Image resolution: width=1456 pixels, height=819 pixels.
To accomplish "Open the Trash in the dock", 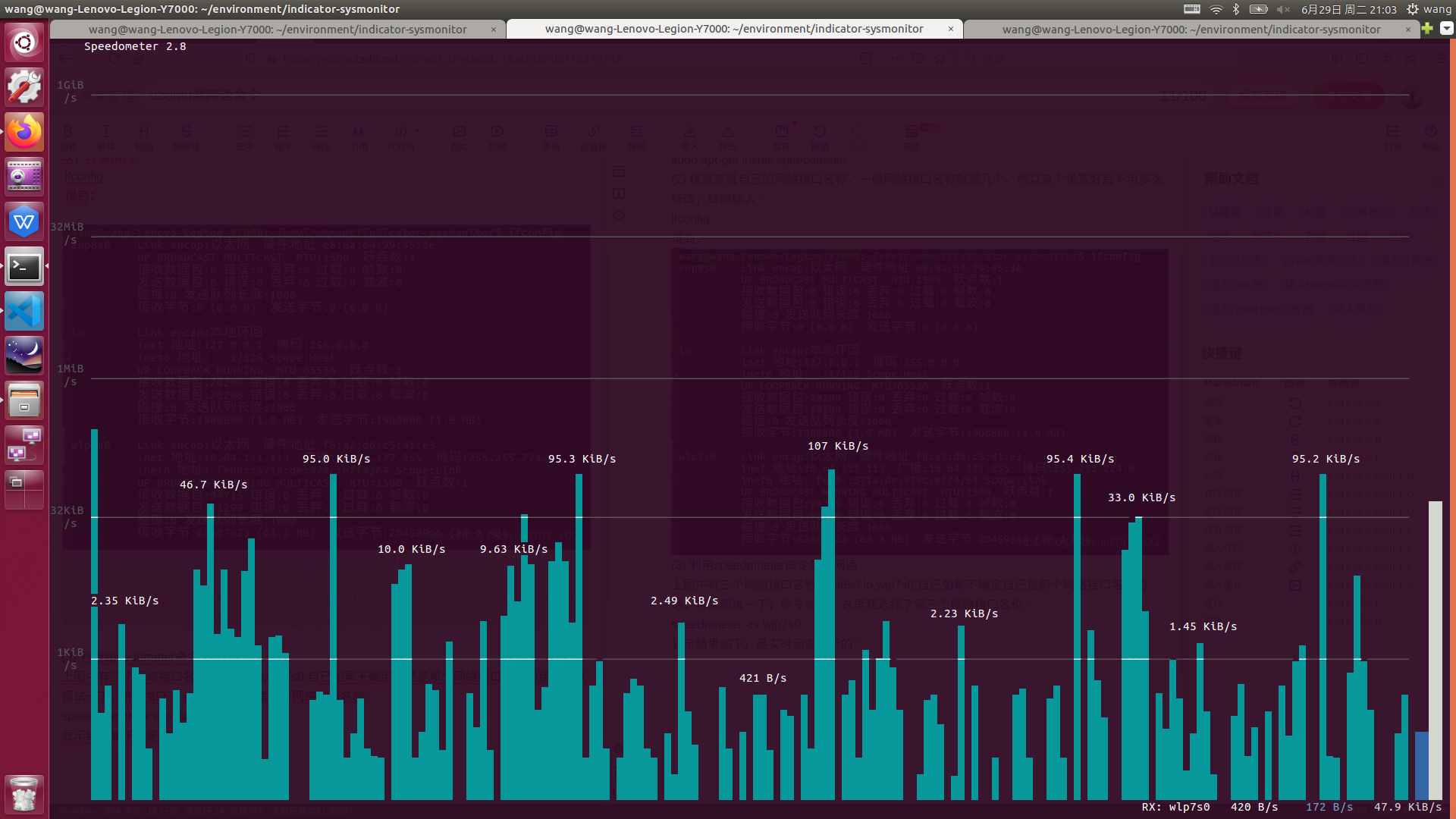I will [24, 794].
